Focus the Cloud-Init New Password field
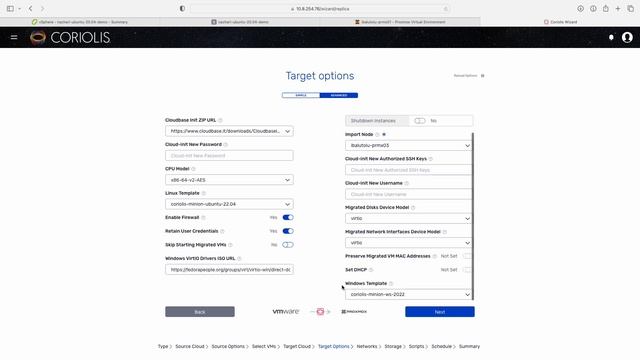This screenshot has width=640, height=360. point(229,156)
